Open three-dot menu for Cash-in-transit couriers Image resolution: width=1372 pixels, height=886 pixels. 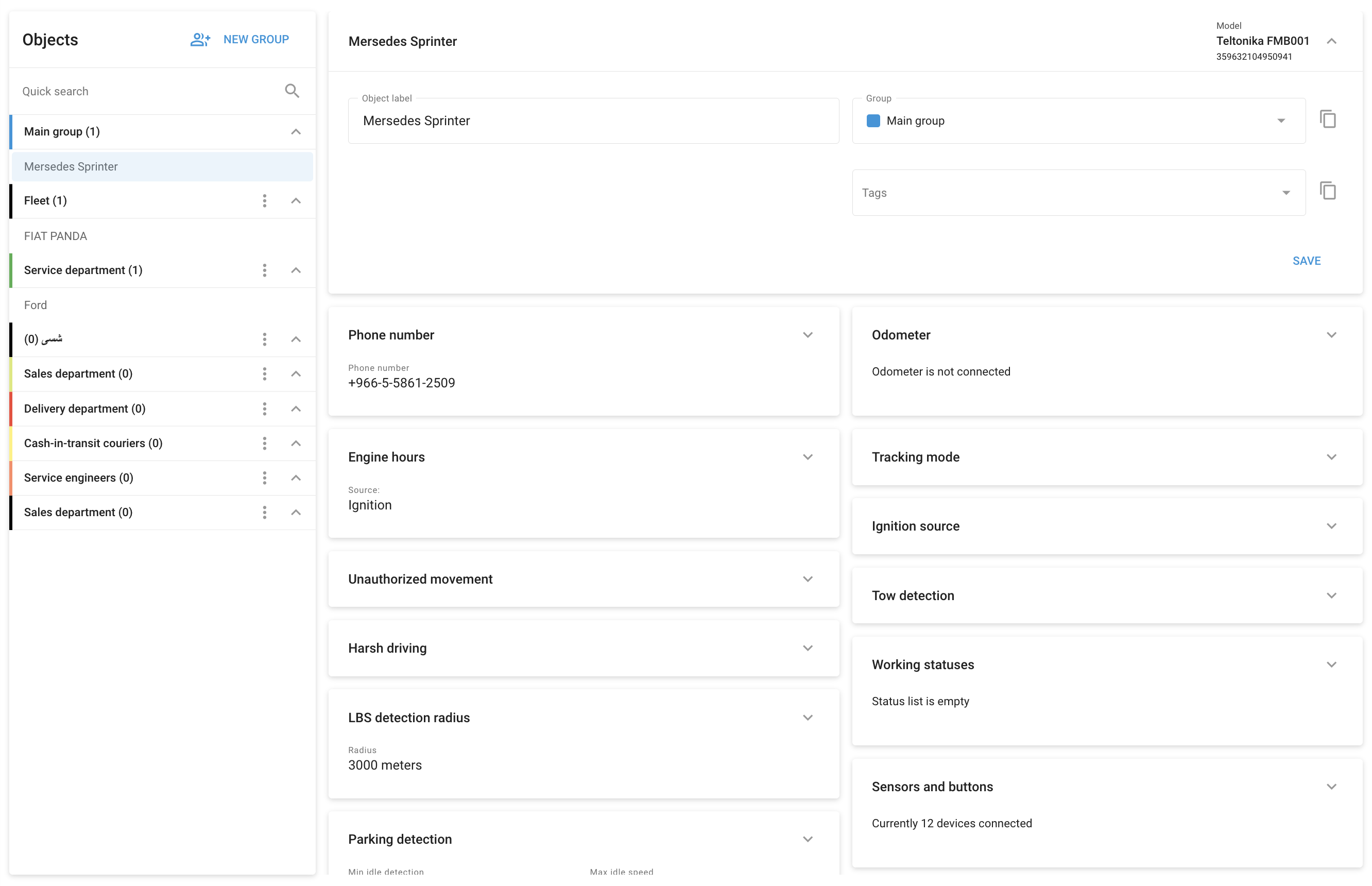(265, 444)
